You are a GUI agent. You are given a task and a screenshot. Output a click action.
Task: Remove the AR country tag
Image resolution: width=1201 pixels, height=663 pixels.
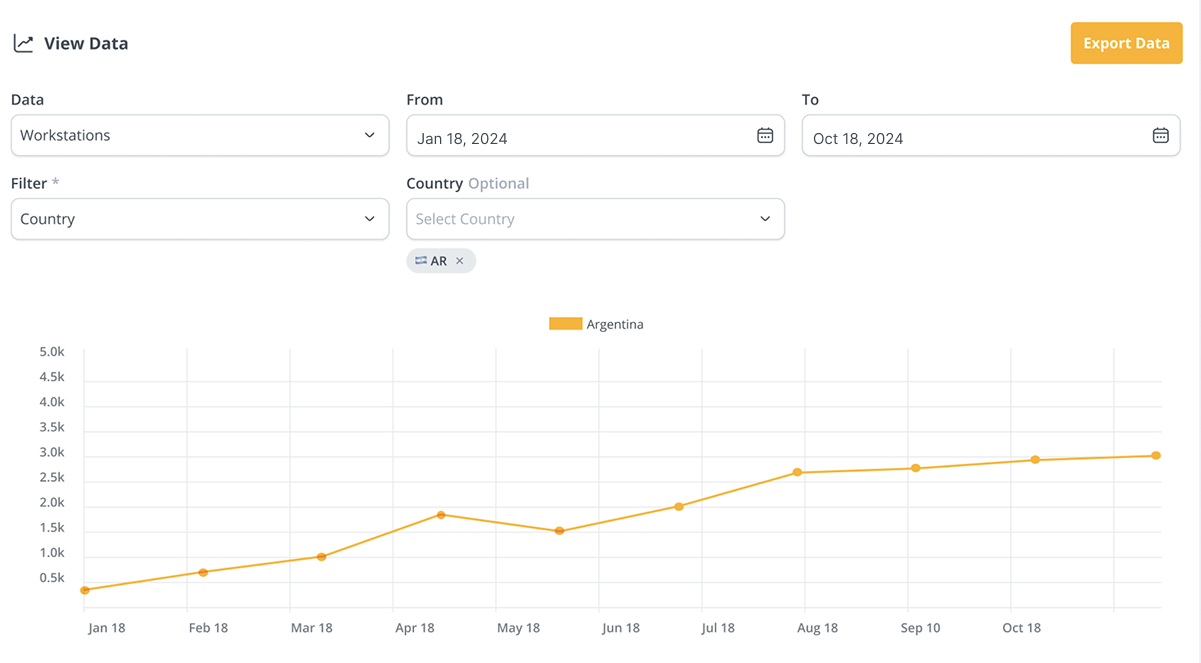tap(460, 261)
